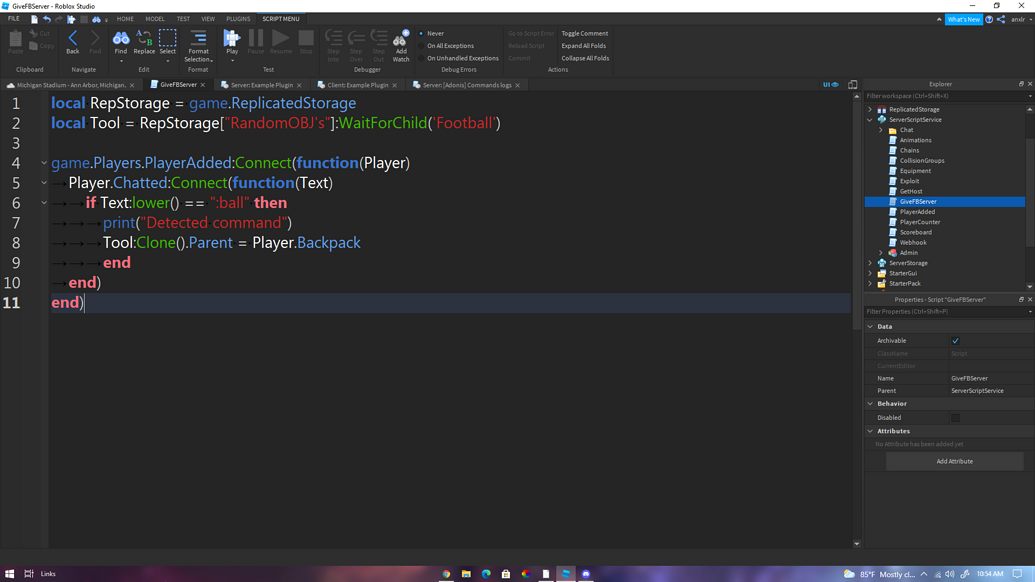Click the Add Attribute button

click(x=954, y=461)
